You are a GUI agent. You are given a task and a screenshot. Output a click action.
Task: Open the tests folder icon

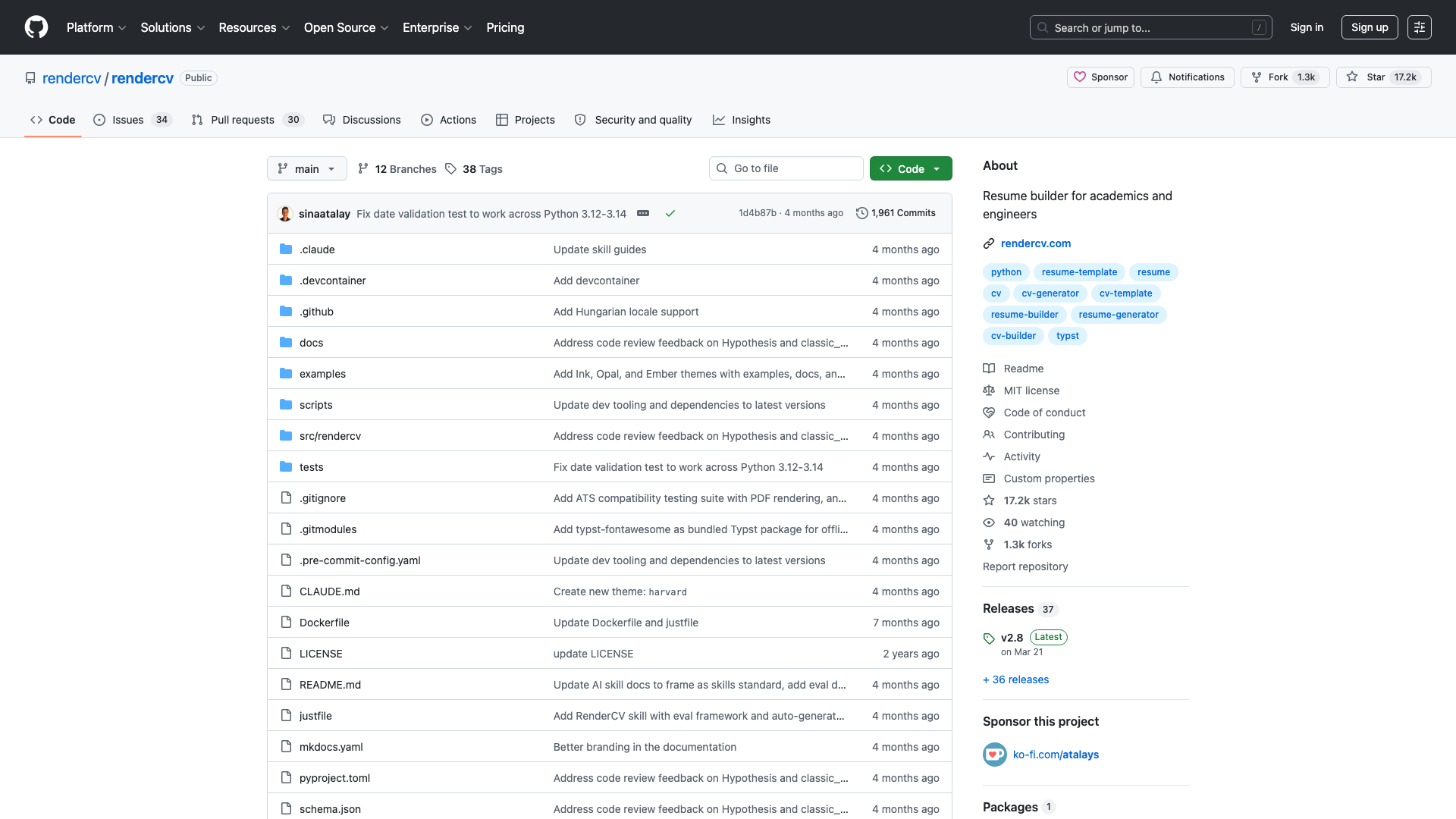(x=286, y=466)
